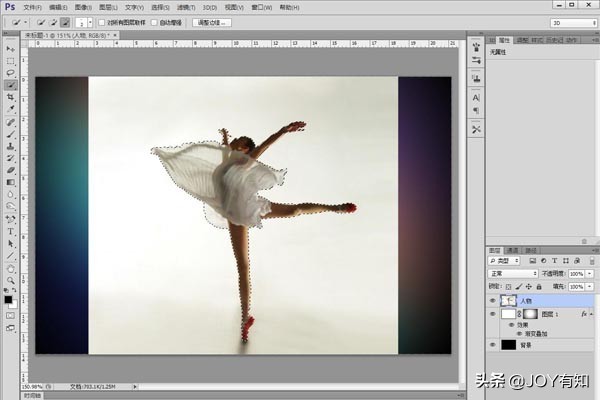This screenshot has width=600, height=400.
Task: Hide the 人物 layer
Action: 492,299
